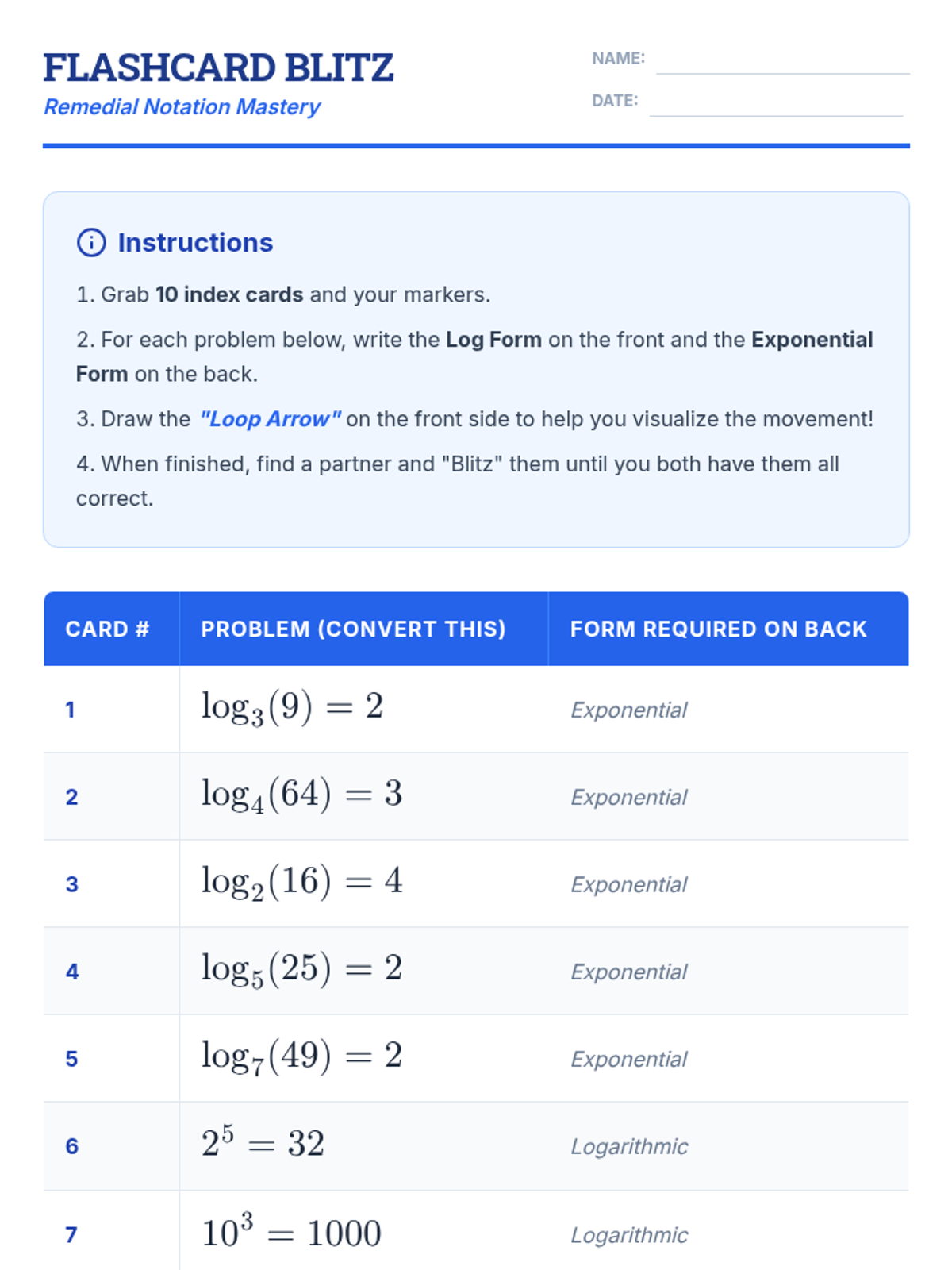Click the Logarithmic label in card 6 row
The image size is (952, 1270).
click(629, 1146)
